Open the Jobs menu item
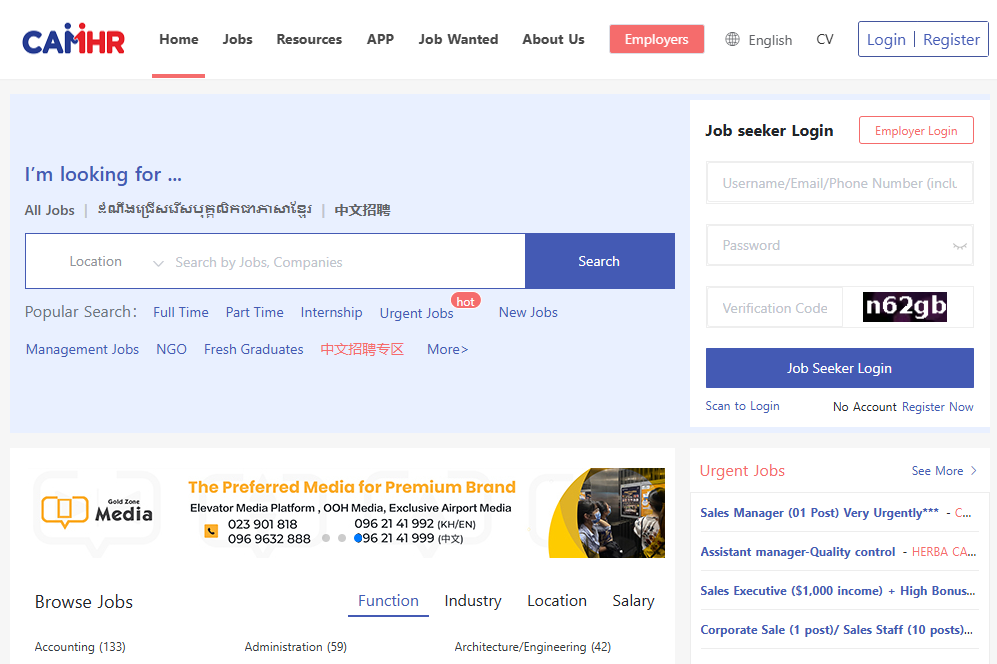Image resolution: width=997 pixels, height=664 pixels. pos(237,40)
